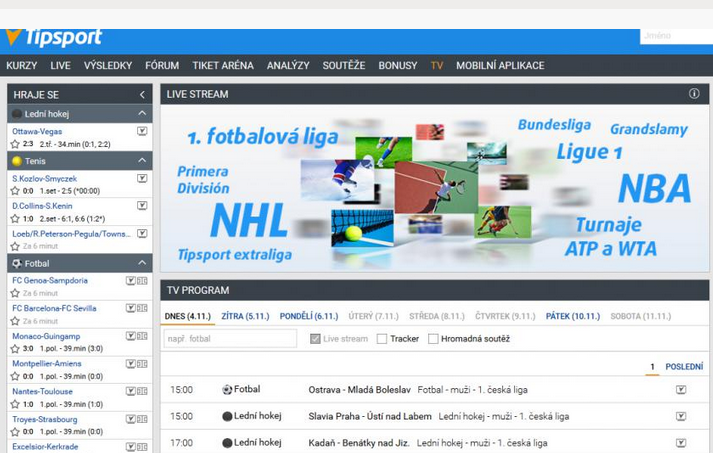Click the stream icon for Loeb/R.Peterson match
Screen dimensions: 713x453
click(x=142, y=234)
